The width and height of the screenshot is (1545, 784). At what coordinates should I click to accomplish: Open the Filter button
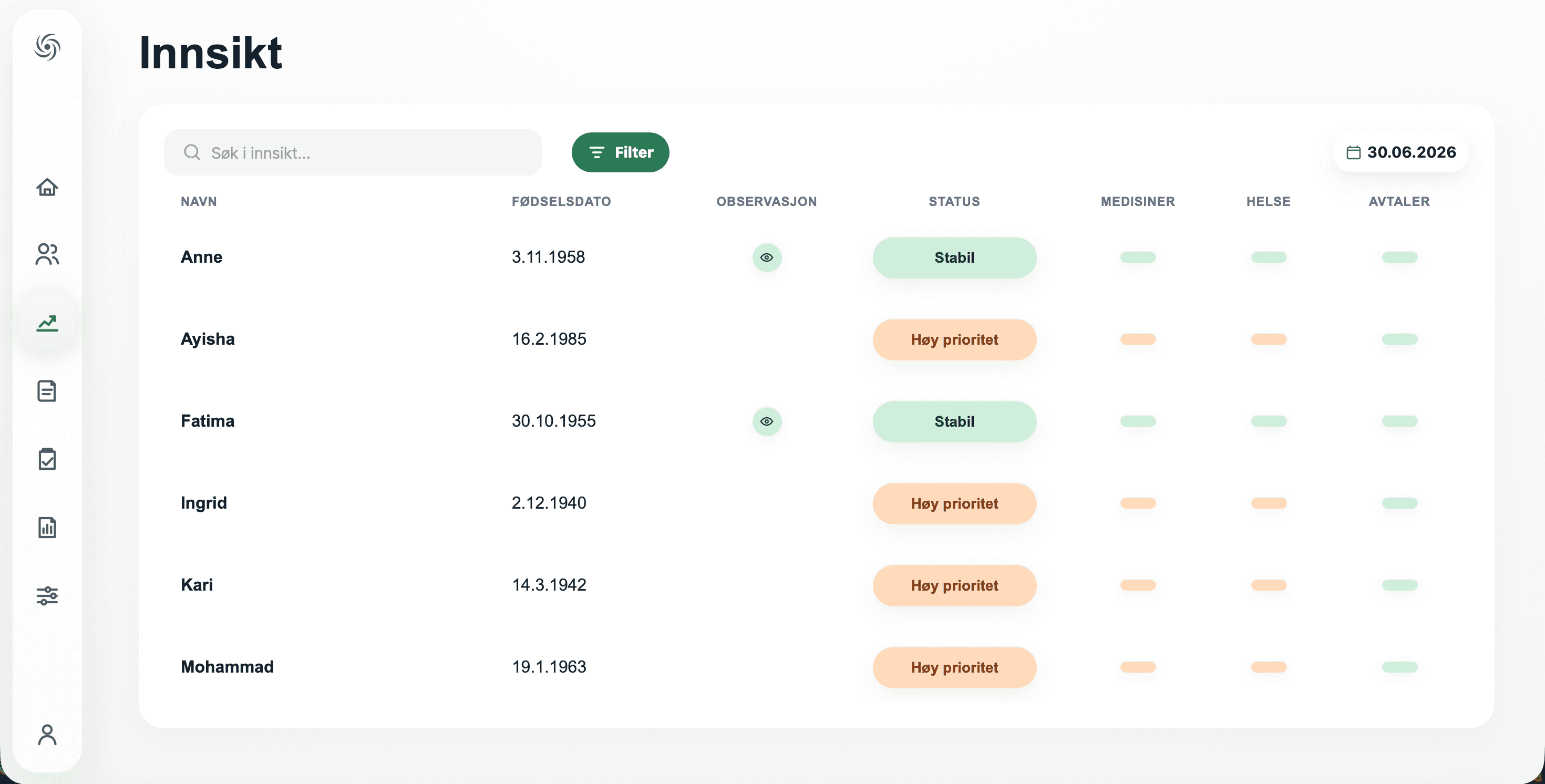[620, 152]
